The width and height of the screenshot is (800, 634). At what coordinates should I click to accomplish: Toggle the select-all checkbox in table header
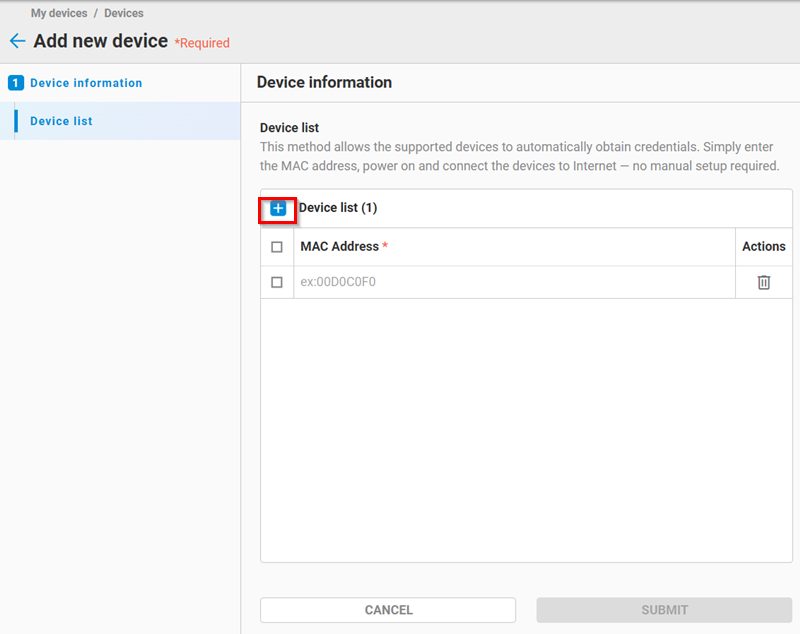tap(277, 247)
